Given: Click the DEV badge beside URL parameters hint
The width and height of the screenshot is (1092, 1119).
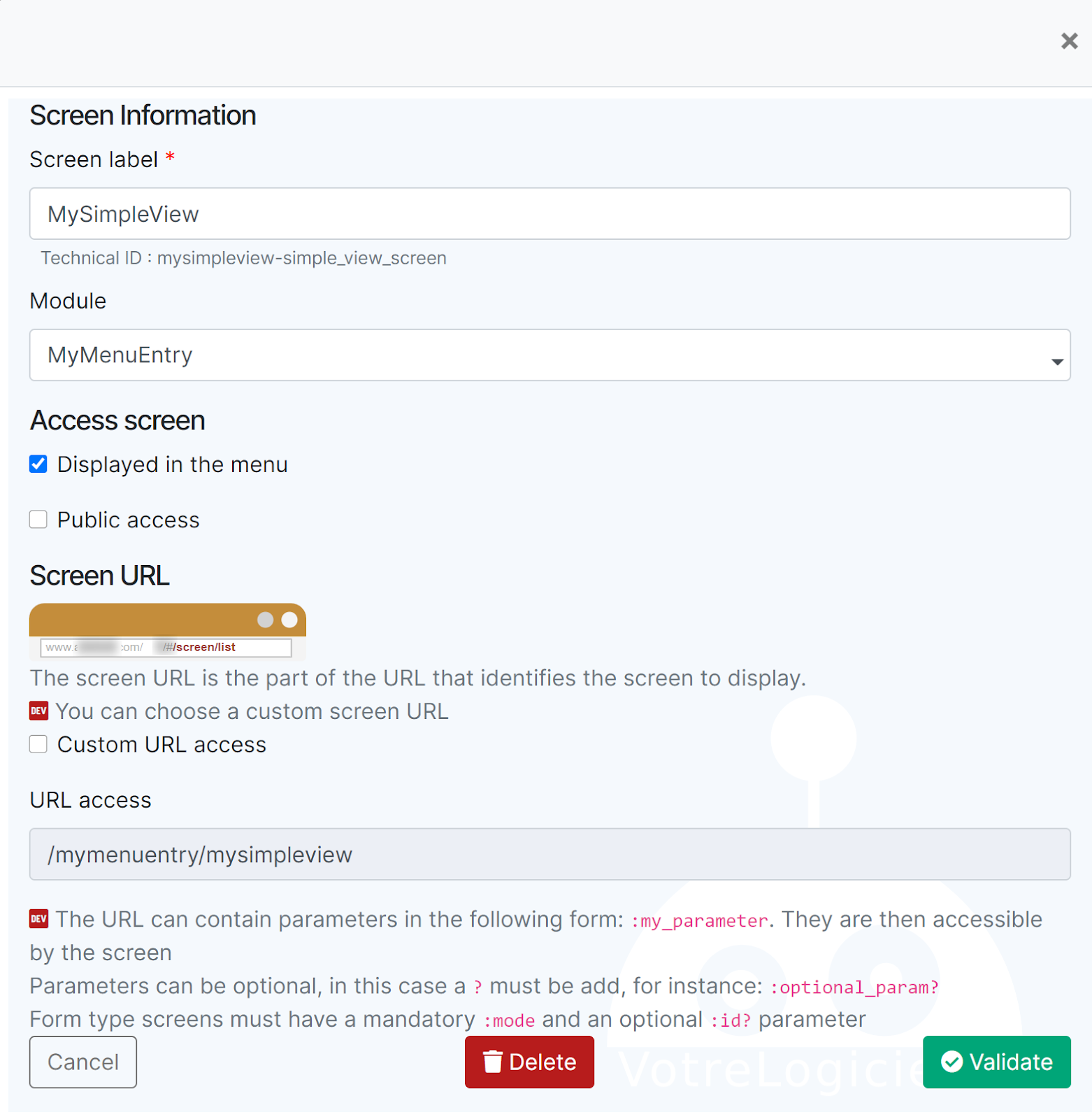Looking at the screenshot, I should pos(38,918).
